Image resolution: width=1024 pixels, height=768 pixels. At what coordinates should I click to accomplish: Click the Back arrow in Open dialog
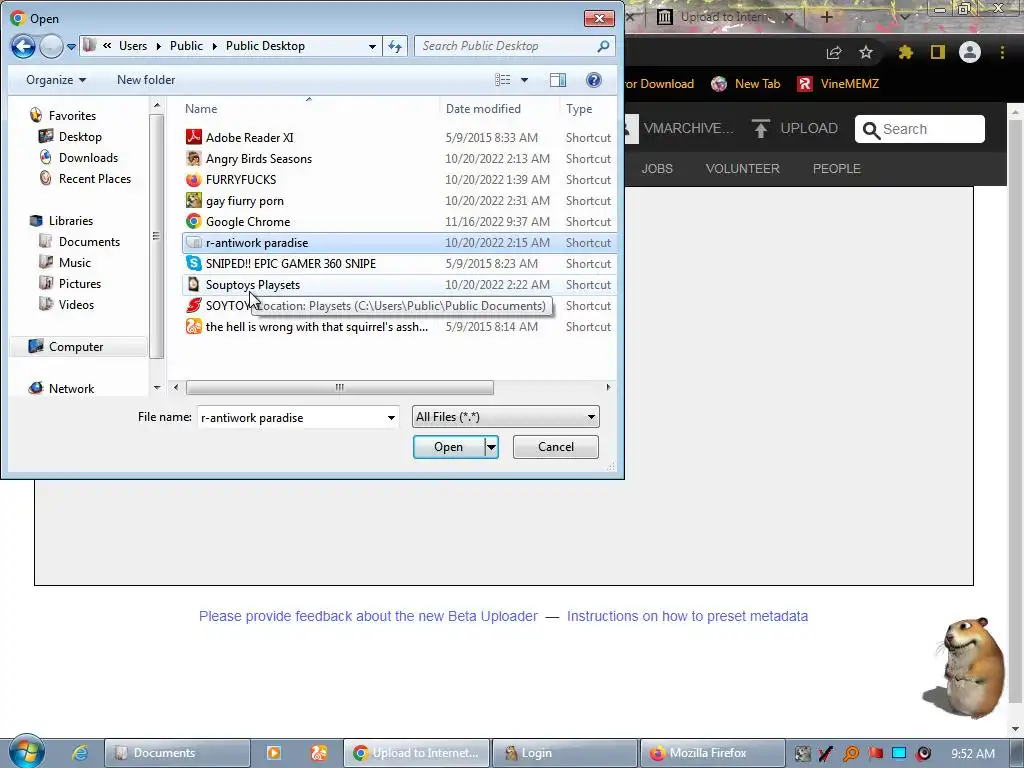click(x=23, y=46)
